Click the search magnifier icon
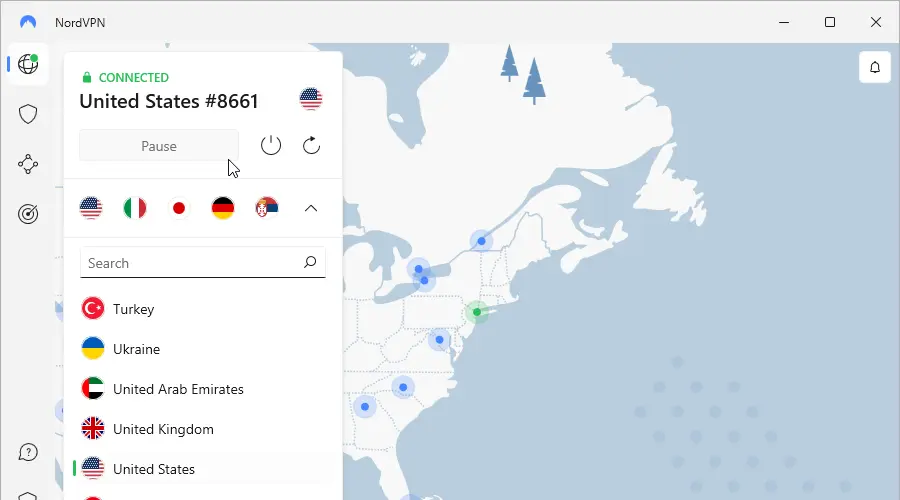 pos(310,262)
